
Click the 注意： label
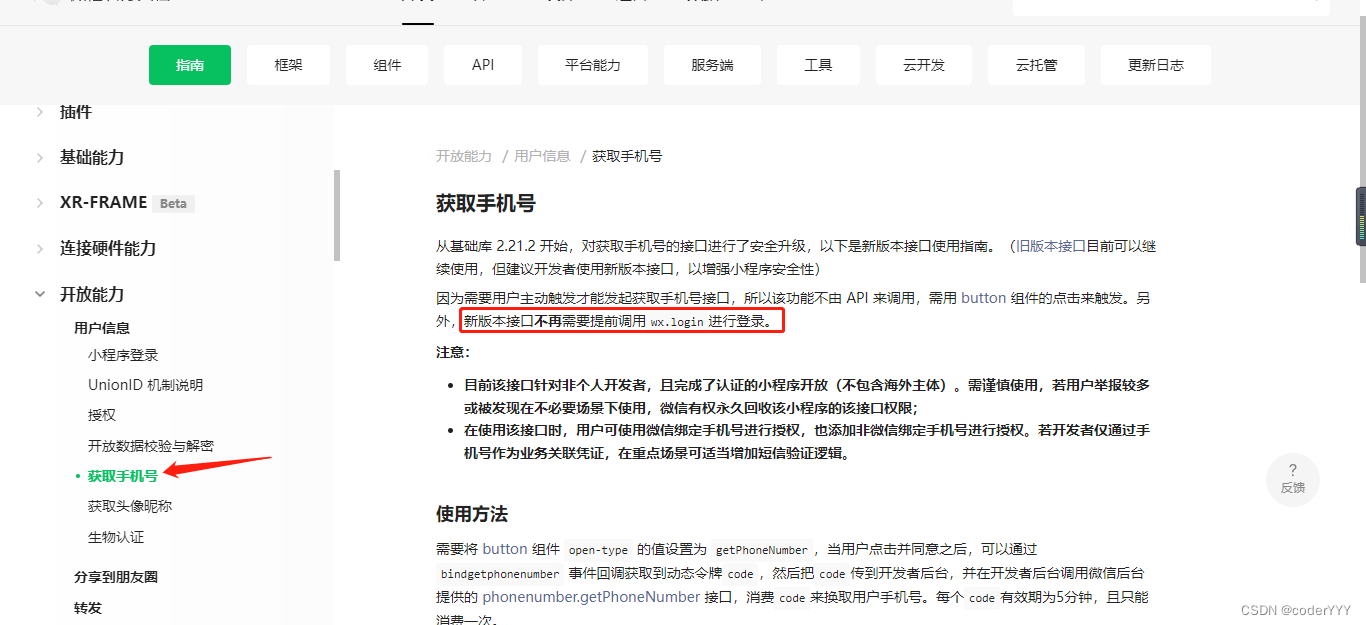[x=453, y=352]
